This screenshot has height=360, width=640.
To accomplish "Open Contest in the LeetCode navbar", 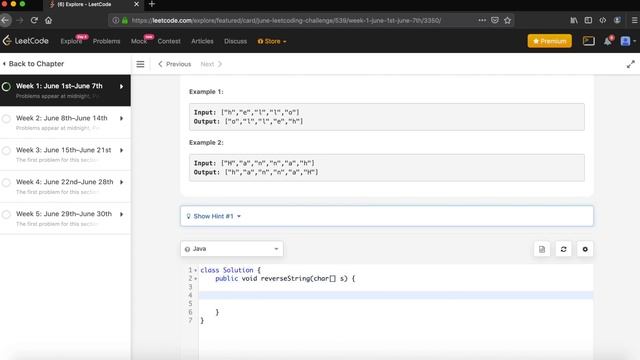I will tap(169, 41).
